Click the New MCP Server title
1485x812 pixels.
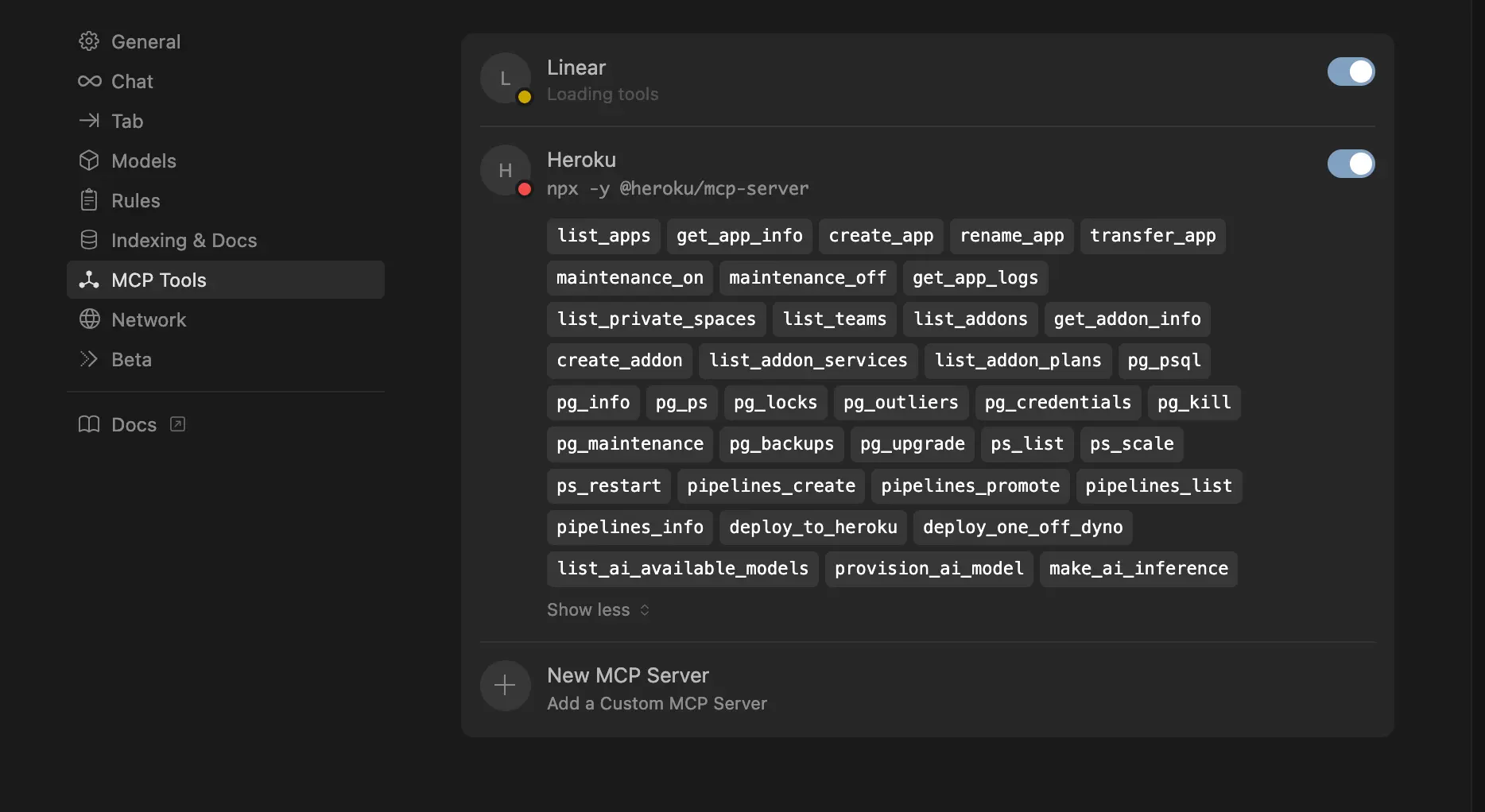click(x=627, y=675)
